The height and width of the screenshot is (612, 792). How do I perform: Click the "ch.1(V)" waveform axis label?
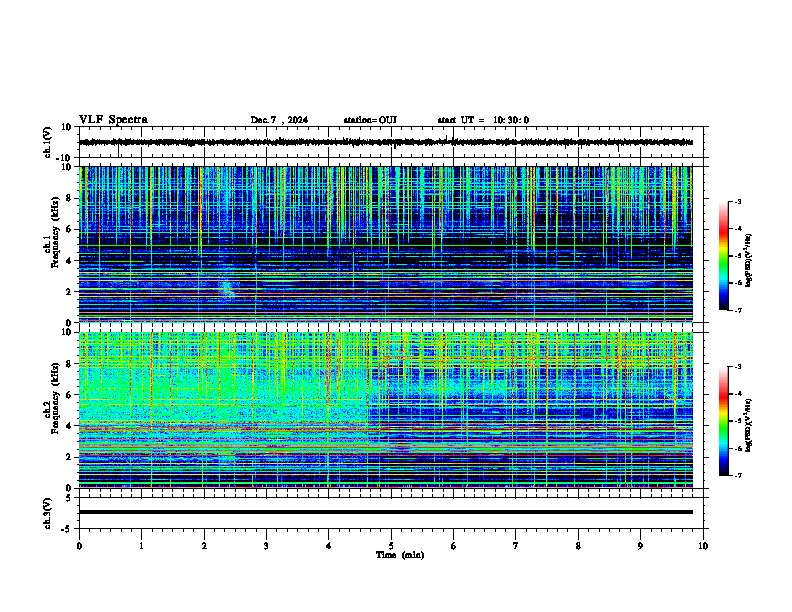click(48, 142)
